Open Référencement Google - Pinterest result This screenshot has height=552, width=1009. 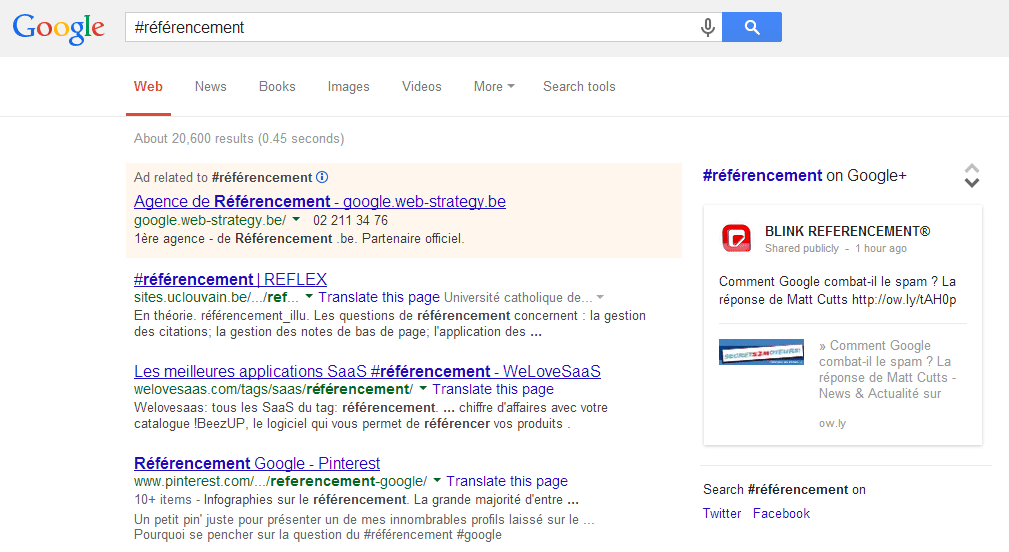(x=257, y=463)
